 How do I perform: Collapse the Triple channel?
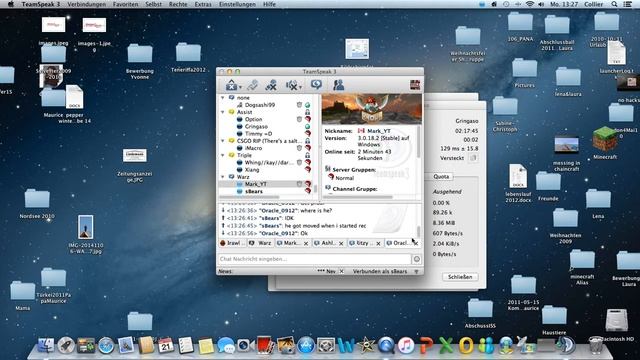223,155
